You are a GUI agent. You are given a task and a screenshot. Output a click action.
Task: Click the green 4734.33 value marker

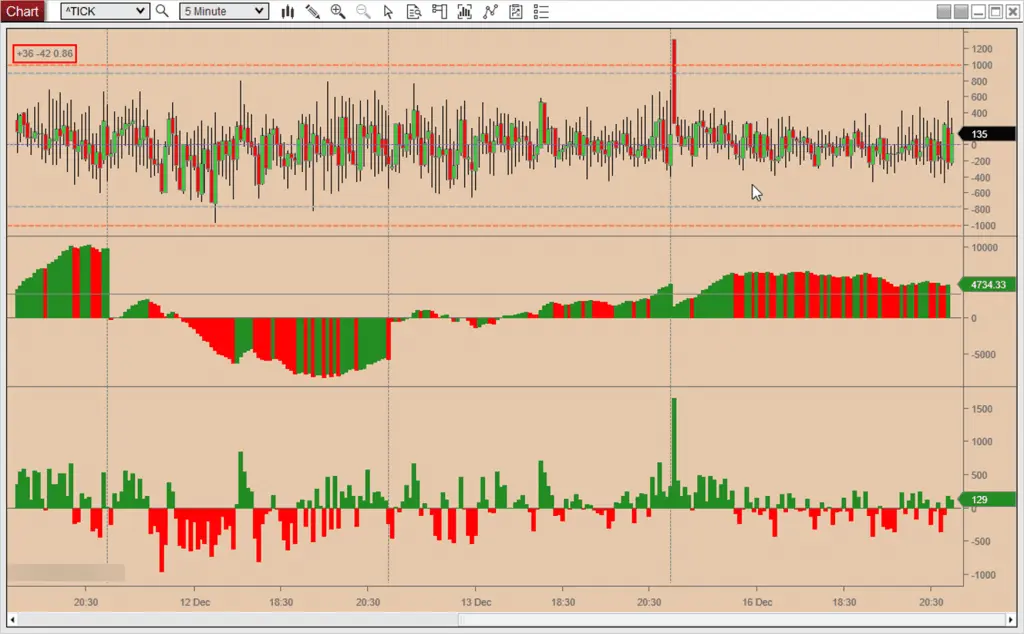(985, 284)
